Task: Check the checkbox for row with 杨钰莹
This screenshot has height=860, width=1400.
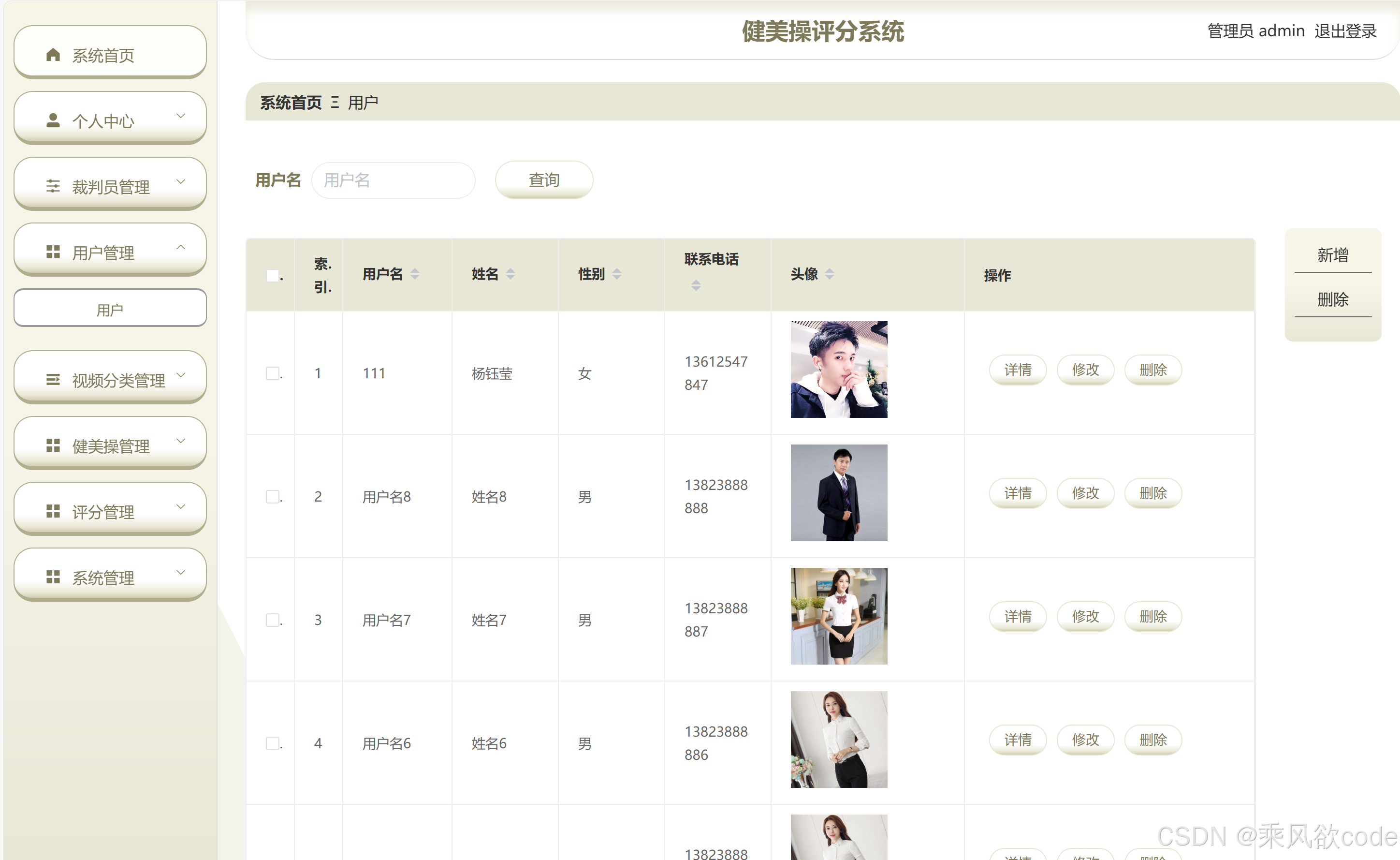Action: coord(273,373)
